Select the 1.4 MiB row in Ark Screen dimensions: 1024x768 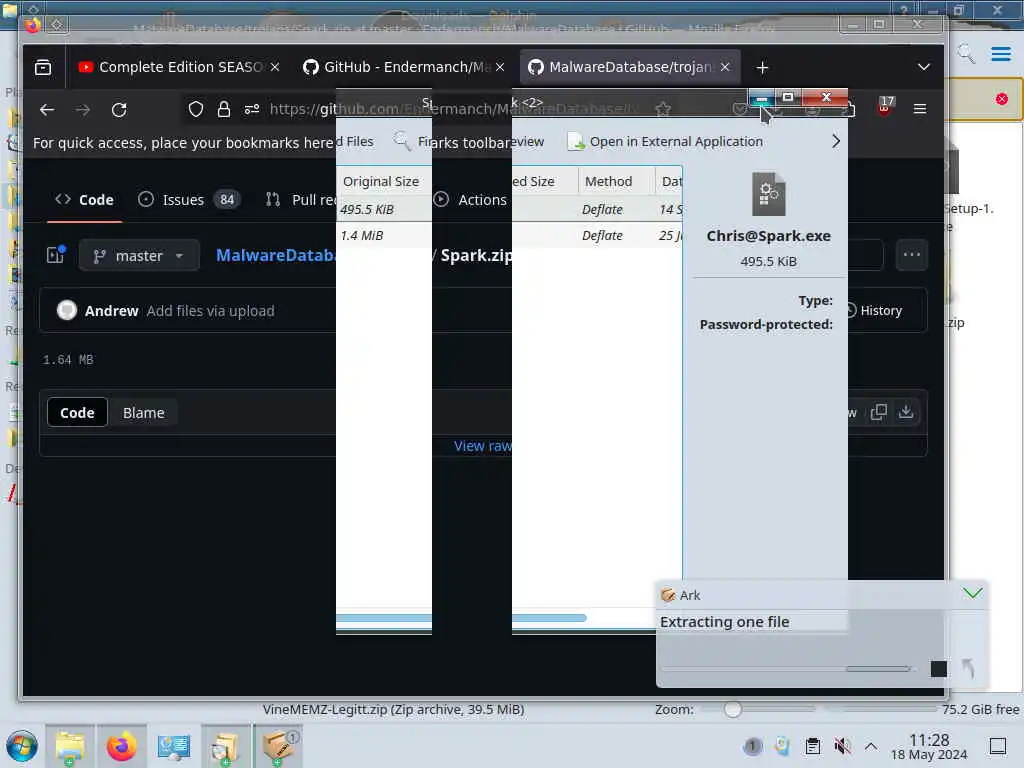(x=509, y=235)
